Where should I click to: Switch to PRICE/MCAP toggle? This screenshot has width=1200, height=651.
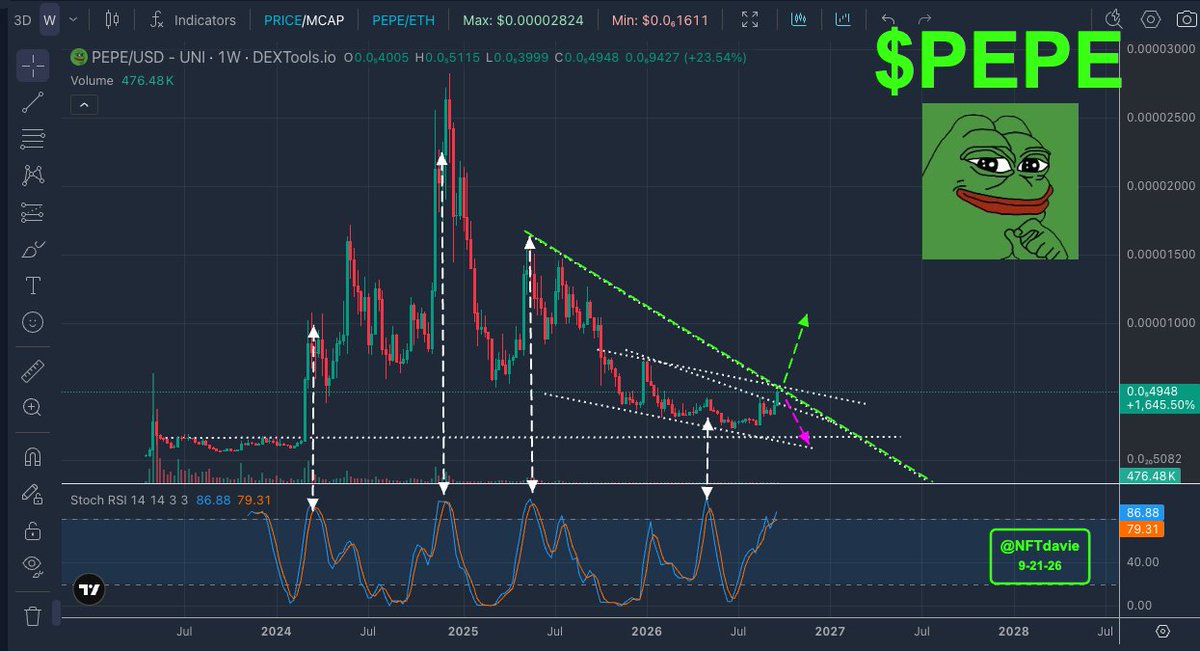(303, 20)
